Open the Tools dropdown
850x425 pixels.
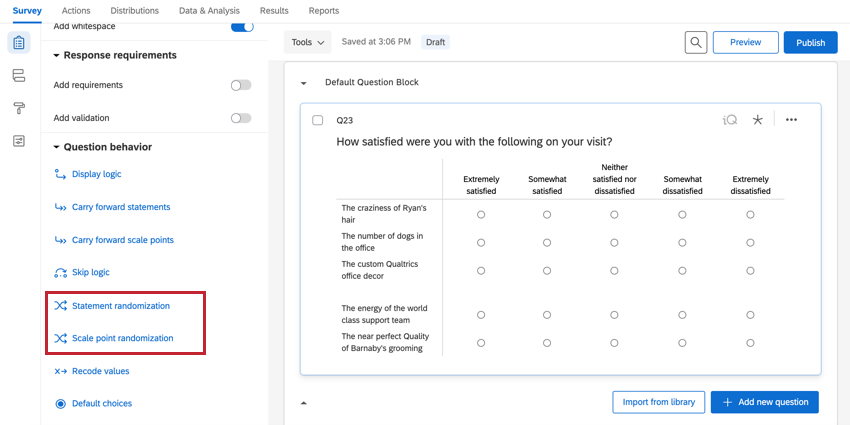click(x=307, y=42)
